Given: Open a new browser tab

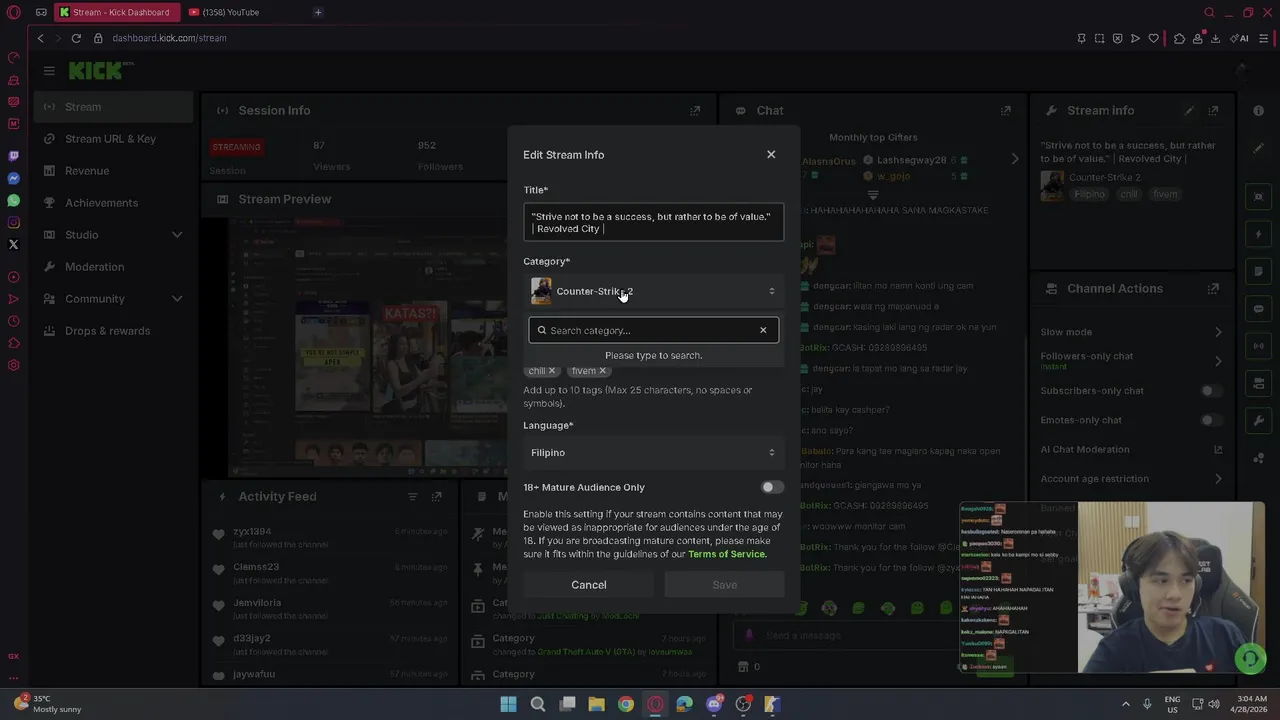Looking at the screenshot, I should pyautogui.click(x=318, y=12).
